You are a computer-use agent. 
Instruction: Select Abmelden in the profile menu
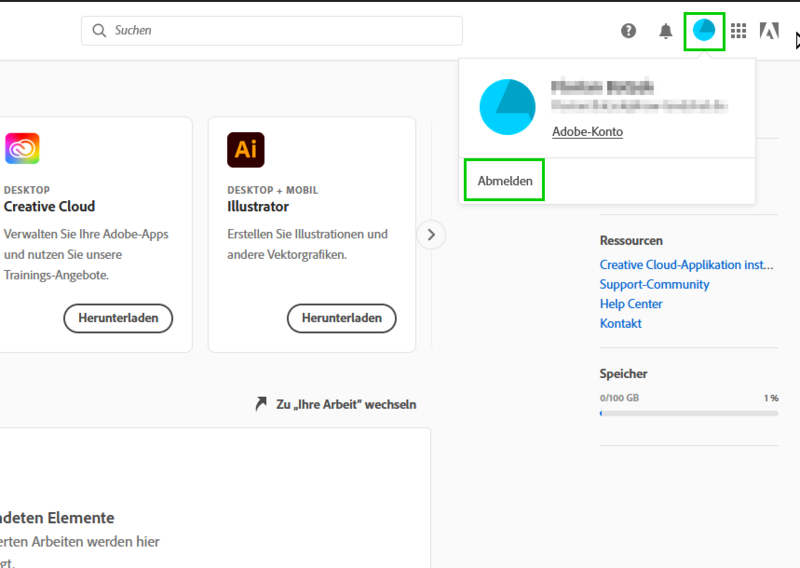click(x=505, y=181)
